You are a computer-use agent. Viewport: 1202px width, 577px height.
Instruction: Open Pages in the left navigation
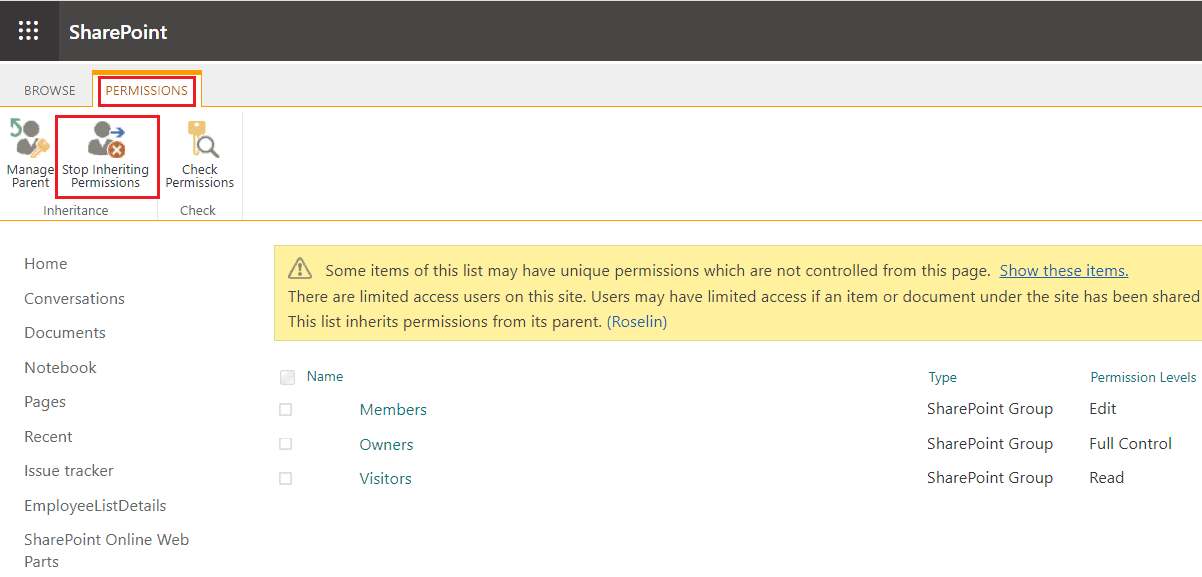(x=45, y=402)
